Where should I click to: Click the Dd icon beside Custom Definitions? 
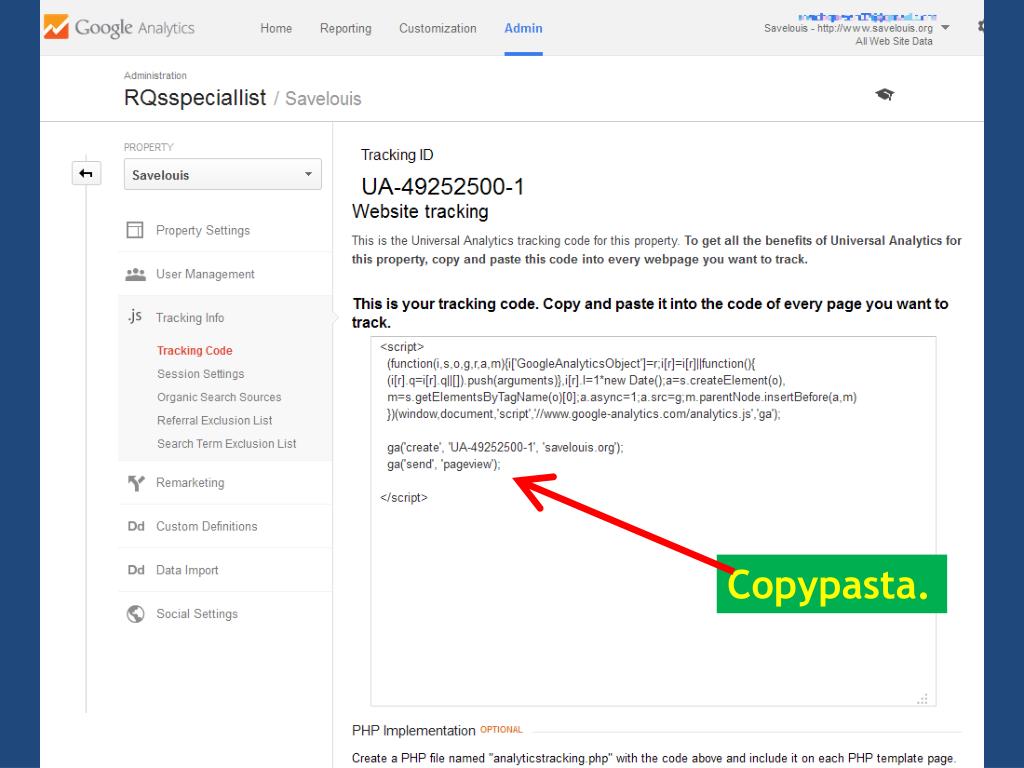136,526
